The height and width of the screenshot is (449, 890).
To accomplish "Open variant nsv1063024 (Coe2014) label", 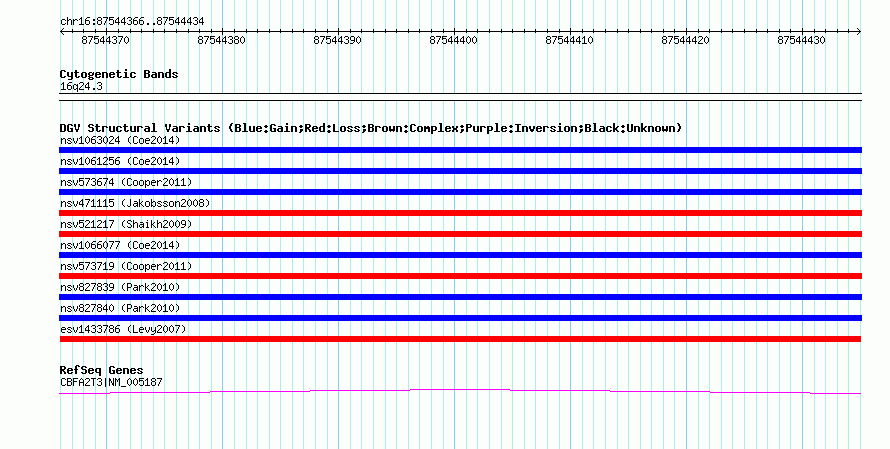I will [120, 140].
